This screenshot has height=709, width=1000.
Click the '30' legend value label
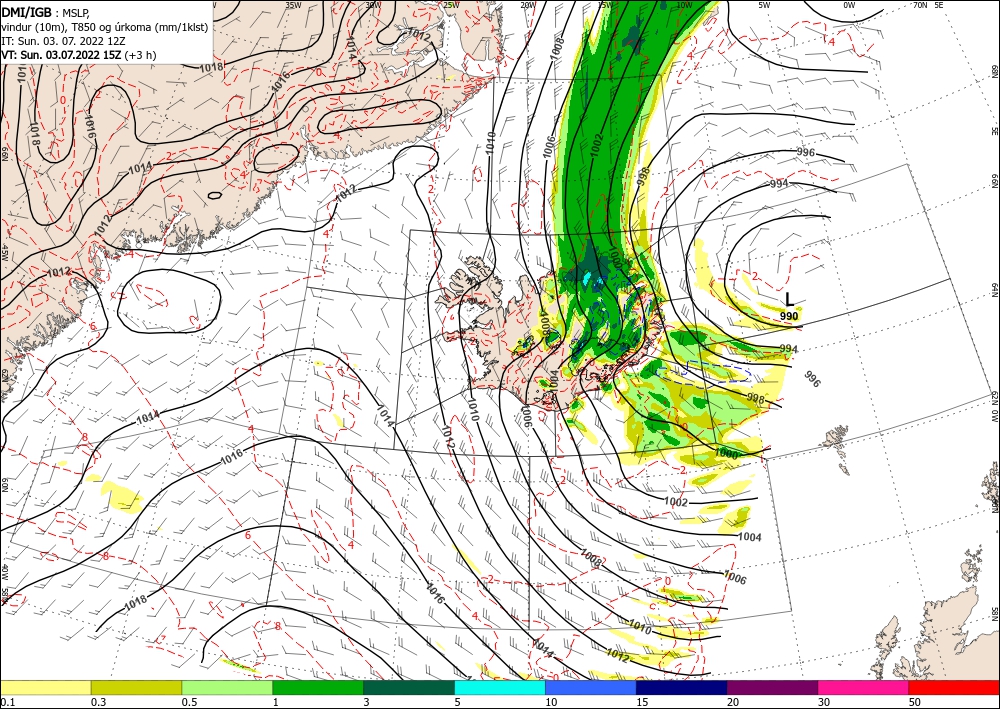(x=825, y=702)
